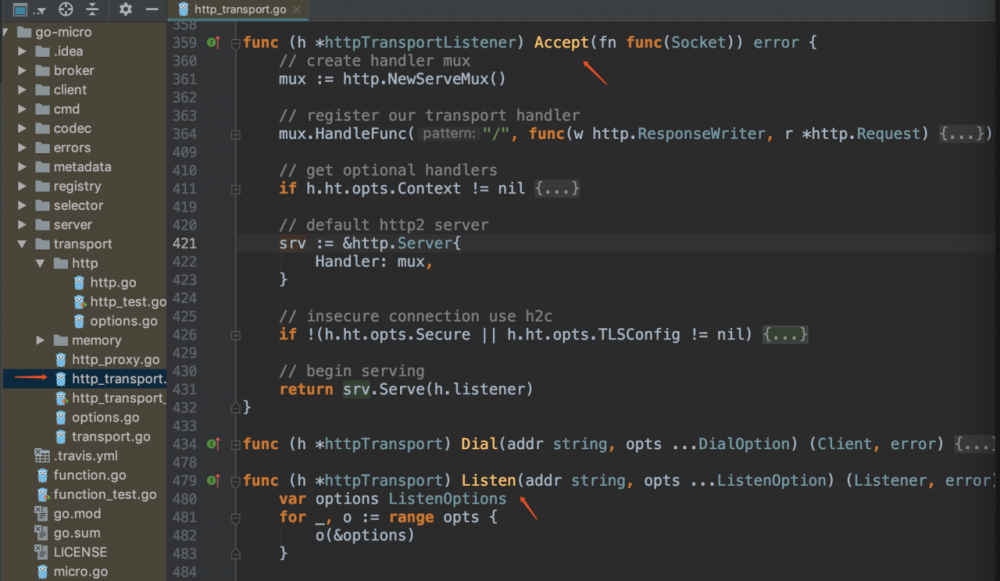This screenshot has height=581, width=1000.
Task: Click the collapse all icon in project toolbar
Action: (x=92, y=9)
